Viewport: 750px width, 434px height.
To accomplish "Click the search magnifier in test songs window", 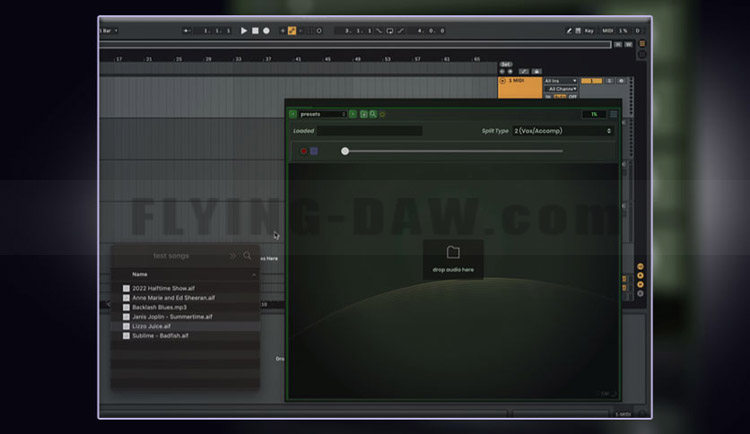I will coord(247,256).
